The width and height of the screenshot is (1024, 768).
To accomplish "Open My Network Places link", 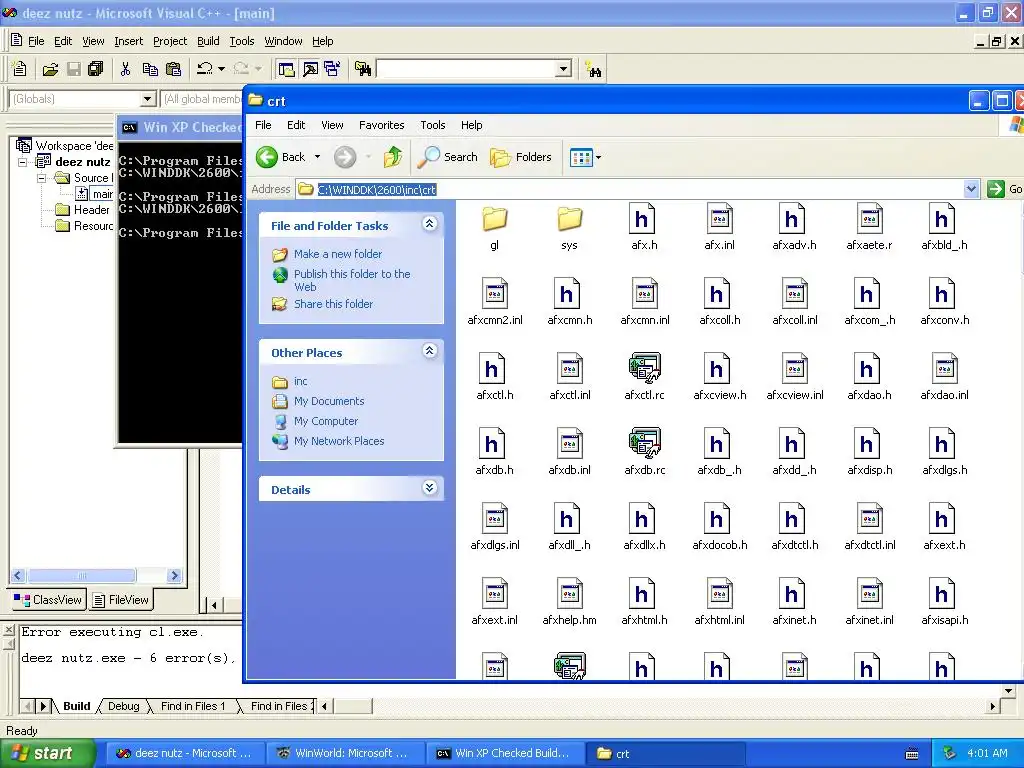I will (x=339, y=441).
